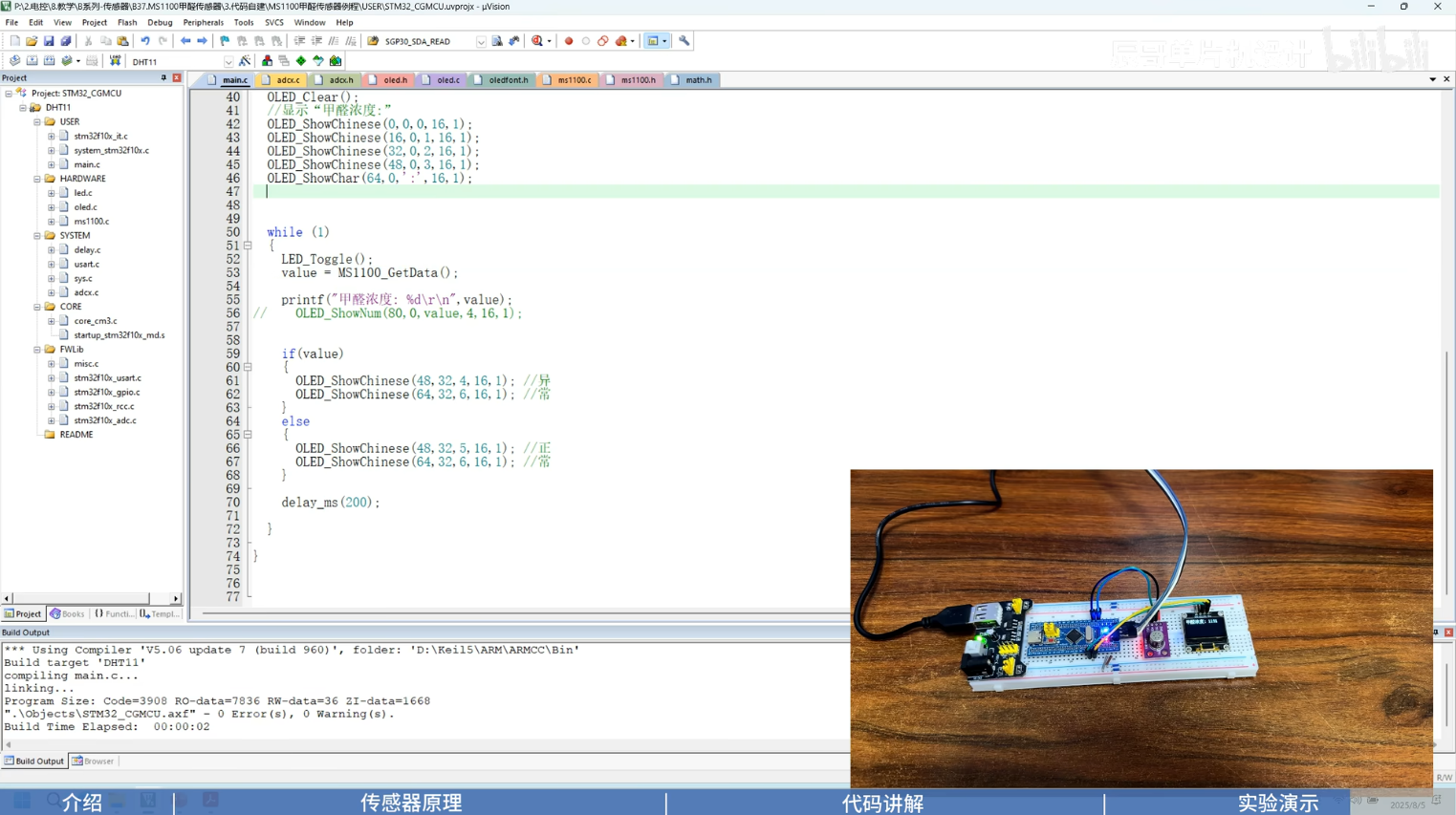Switch to the Books panel tab
Viewport: 1456px width, 815px height.
[x=67, y=614]
